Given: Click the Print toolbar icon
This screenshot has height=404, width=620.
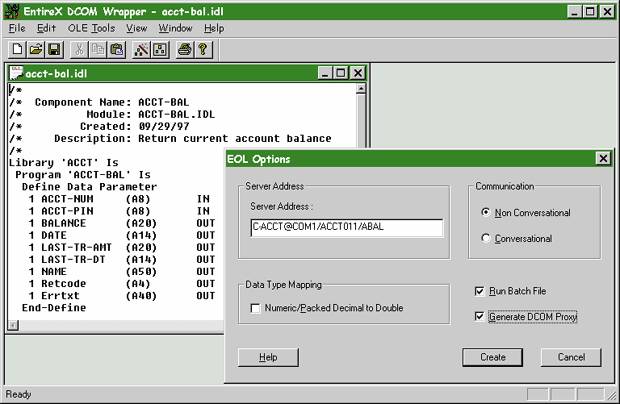Looking at the screenshot, I should (x=185, y=49).
